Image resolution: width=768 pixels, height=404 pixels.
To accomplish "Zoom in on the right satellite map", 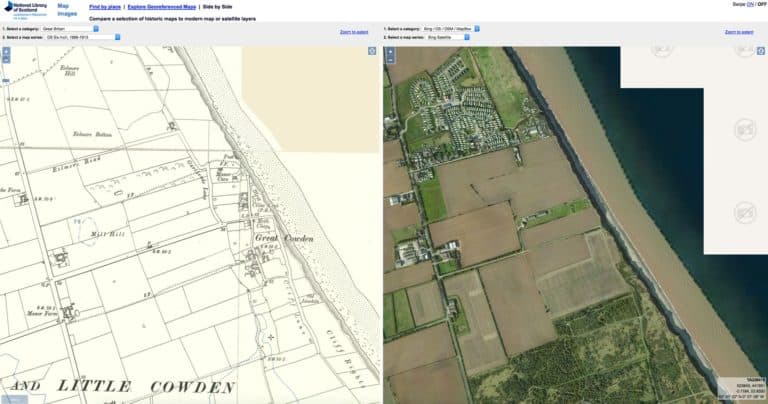I will pos(390,51).
